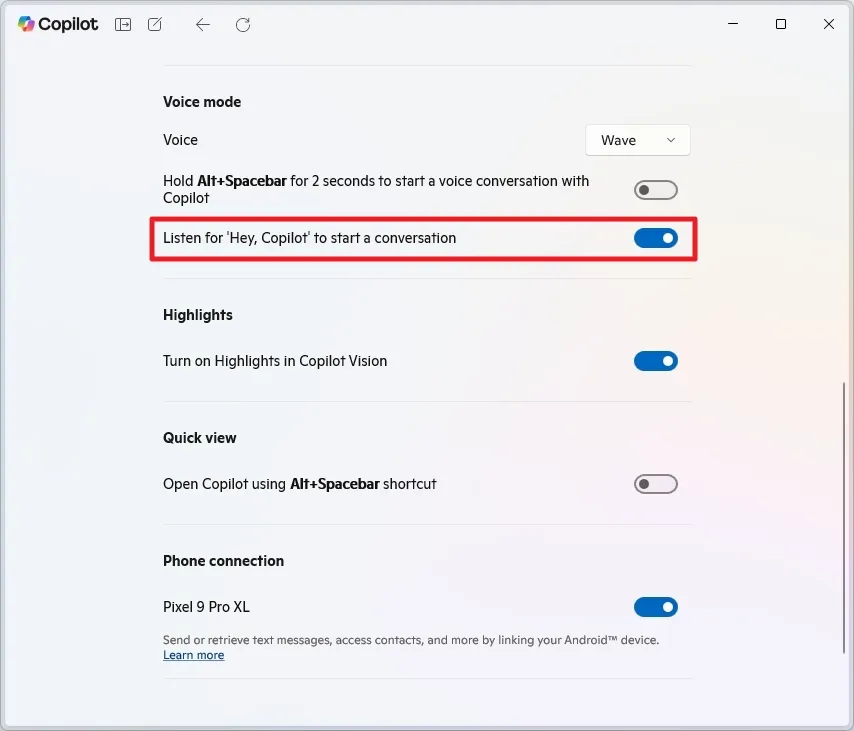Viewport: 854px width, 731px height.
Task: Maximize the Copilot window
Action: (781, 24)
